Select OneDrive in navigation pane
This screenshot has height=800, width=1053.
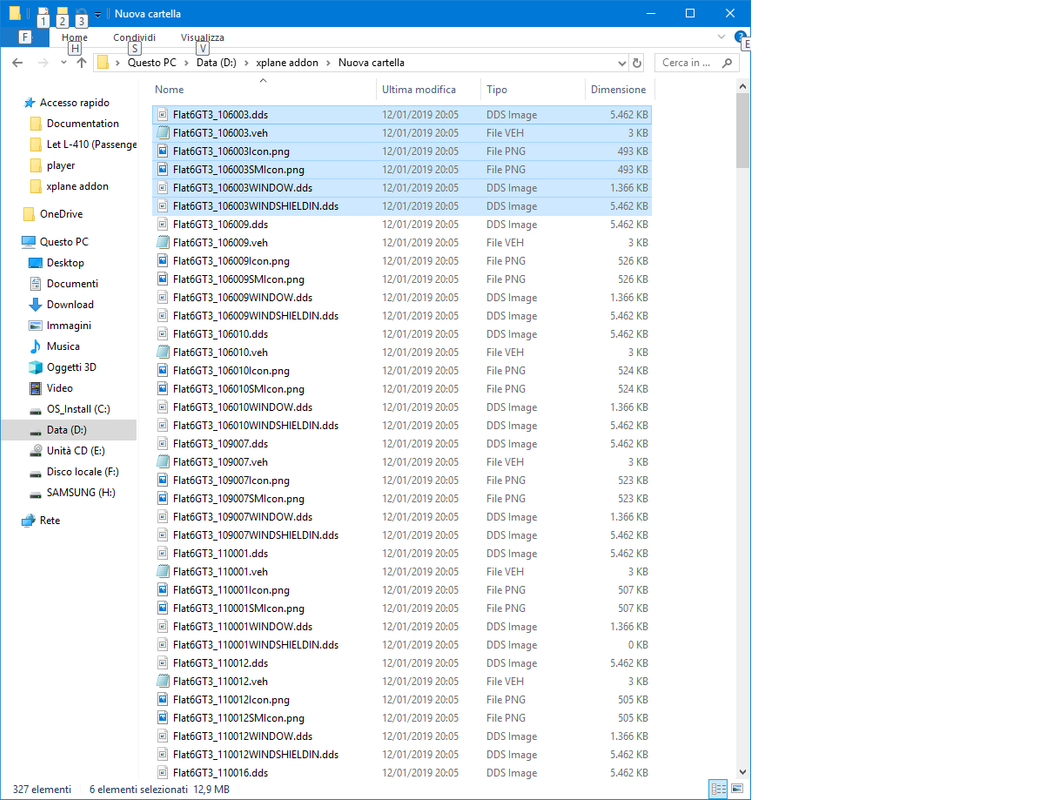point(61,214)
